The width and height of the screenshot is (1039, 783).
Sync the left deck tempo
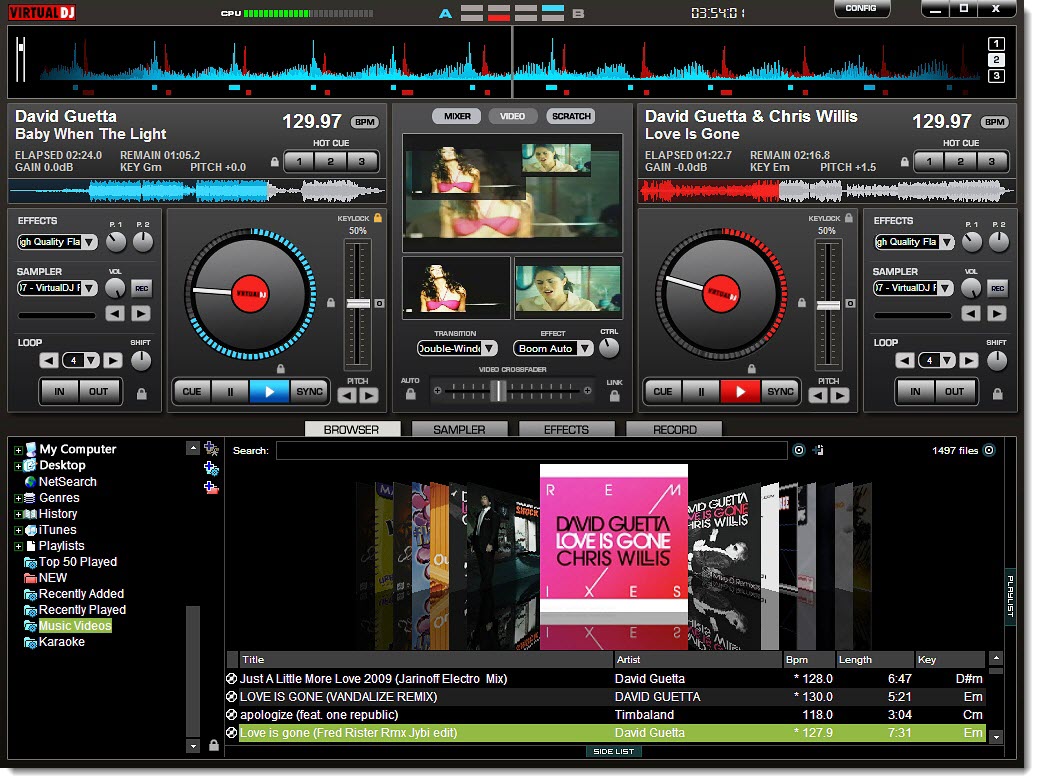point(309,392)
